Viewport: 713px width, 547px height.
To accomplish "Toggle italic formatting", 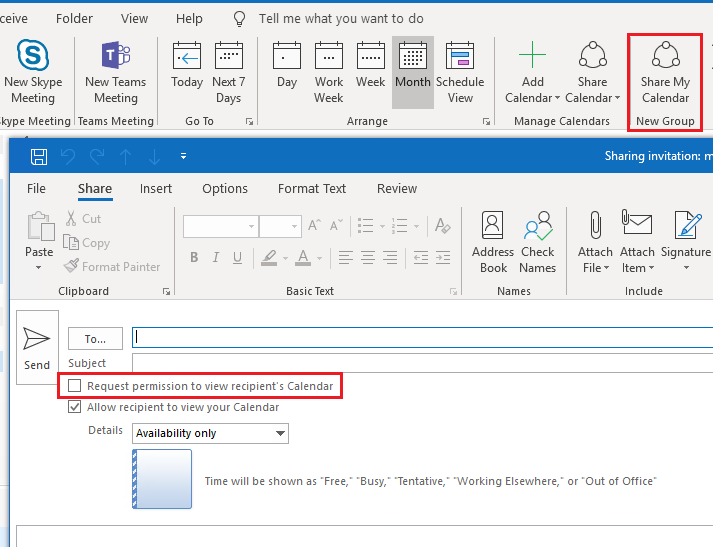I will [216, 257].
